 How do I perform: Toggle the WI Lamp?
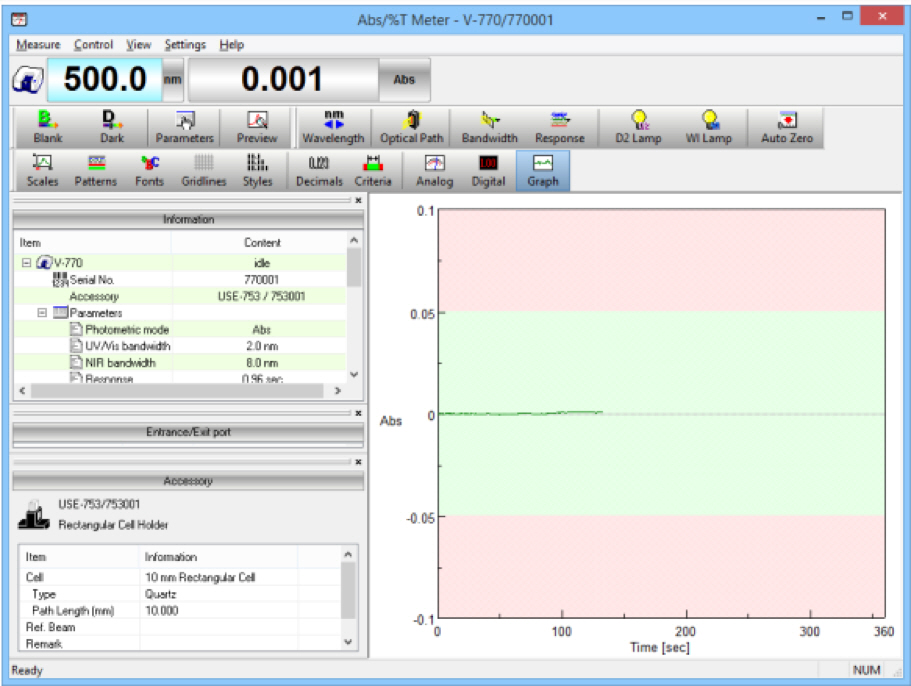click(708, 127)
